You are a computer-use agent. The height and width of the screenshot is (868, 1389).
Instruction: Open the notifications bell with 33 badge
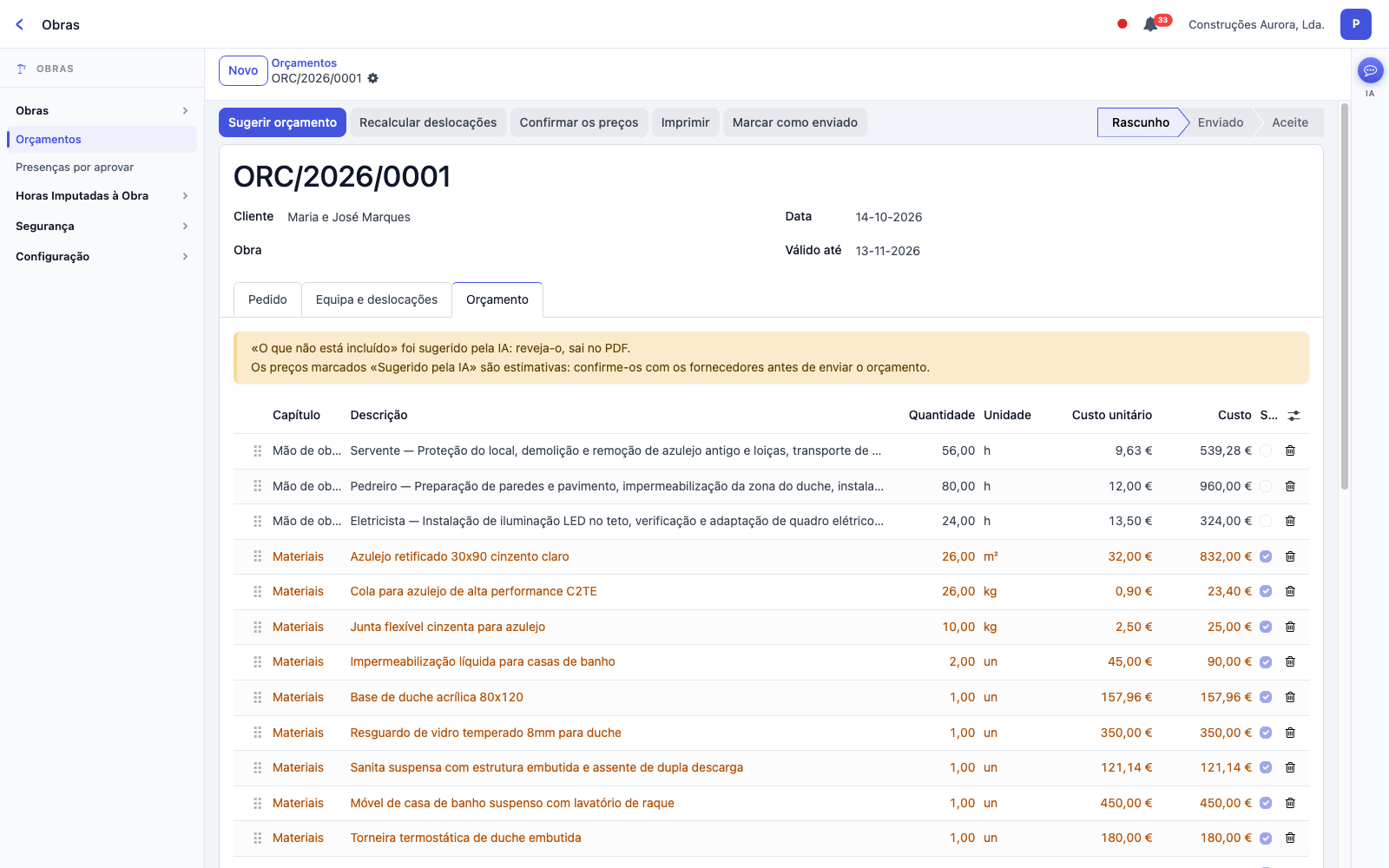[x=1151, y=24]
